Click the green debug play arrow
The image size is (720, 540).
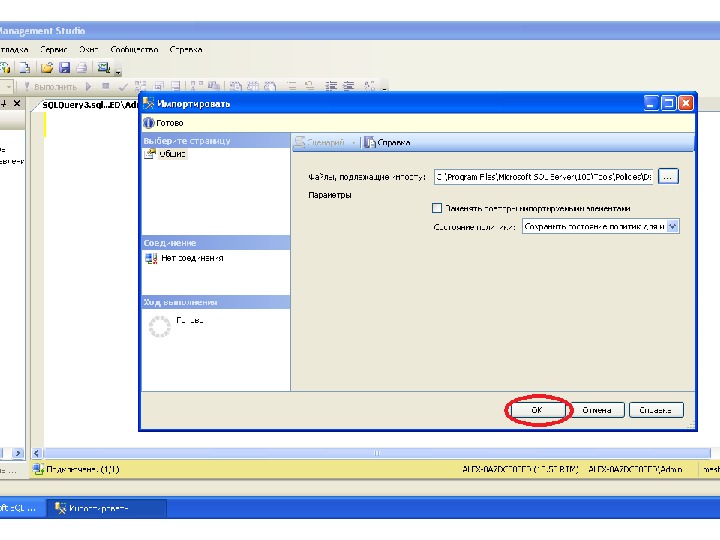click(89, 86)
